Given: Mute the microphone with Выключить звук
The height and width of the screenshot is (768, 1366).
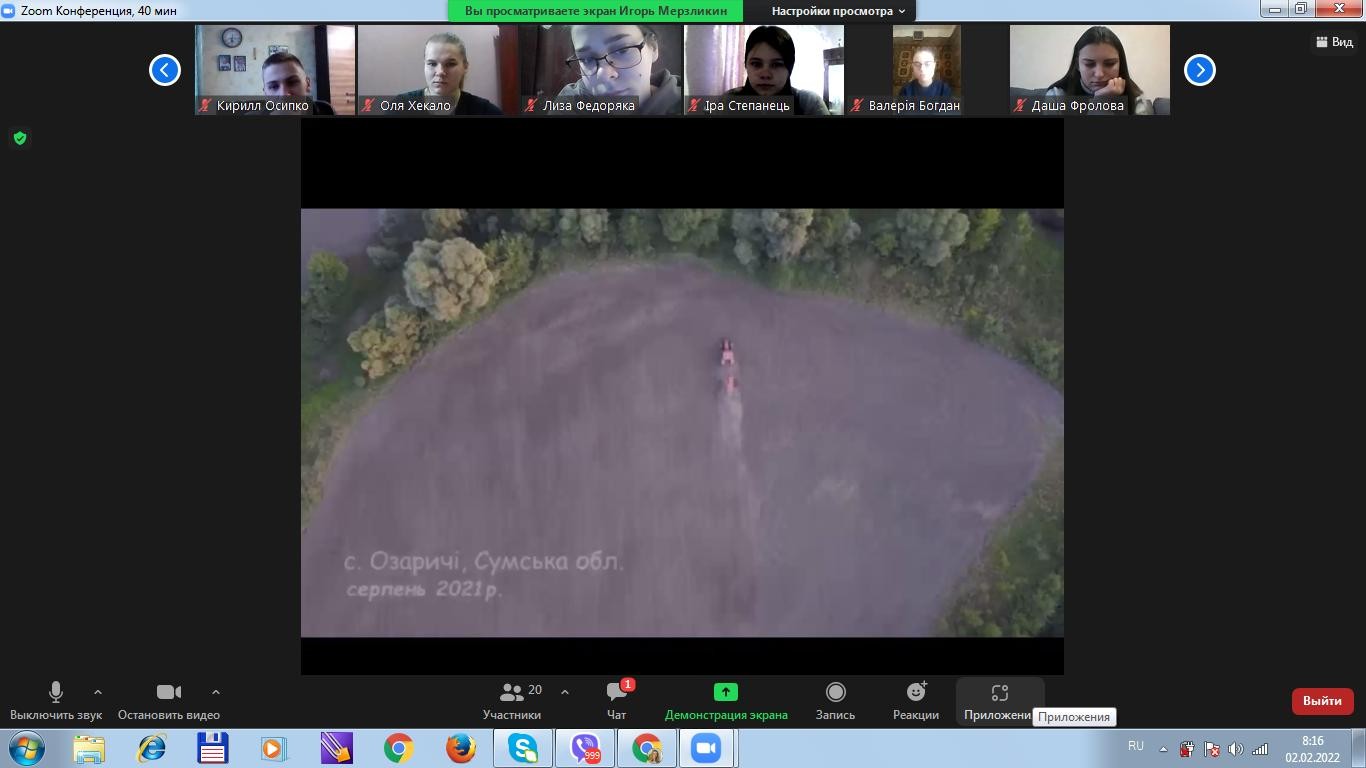Looking at the screenshot, I should coord(56,700).
